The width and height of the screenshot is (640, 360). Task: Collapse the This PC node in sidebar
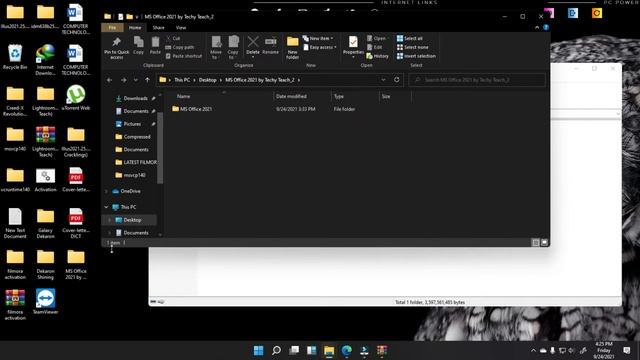pos(107,207)
